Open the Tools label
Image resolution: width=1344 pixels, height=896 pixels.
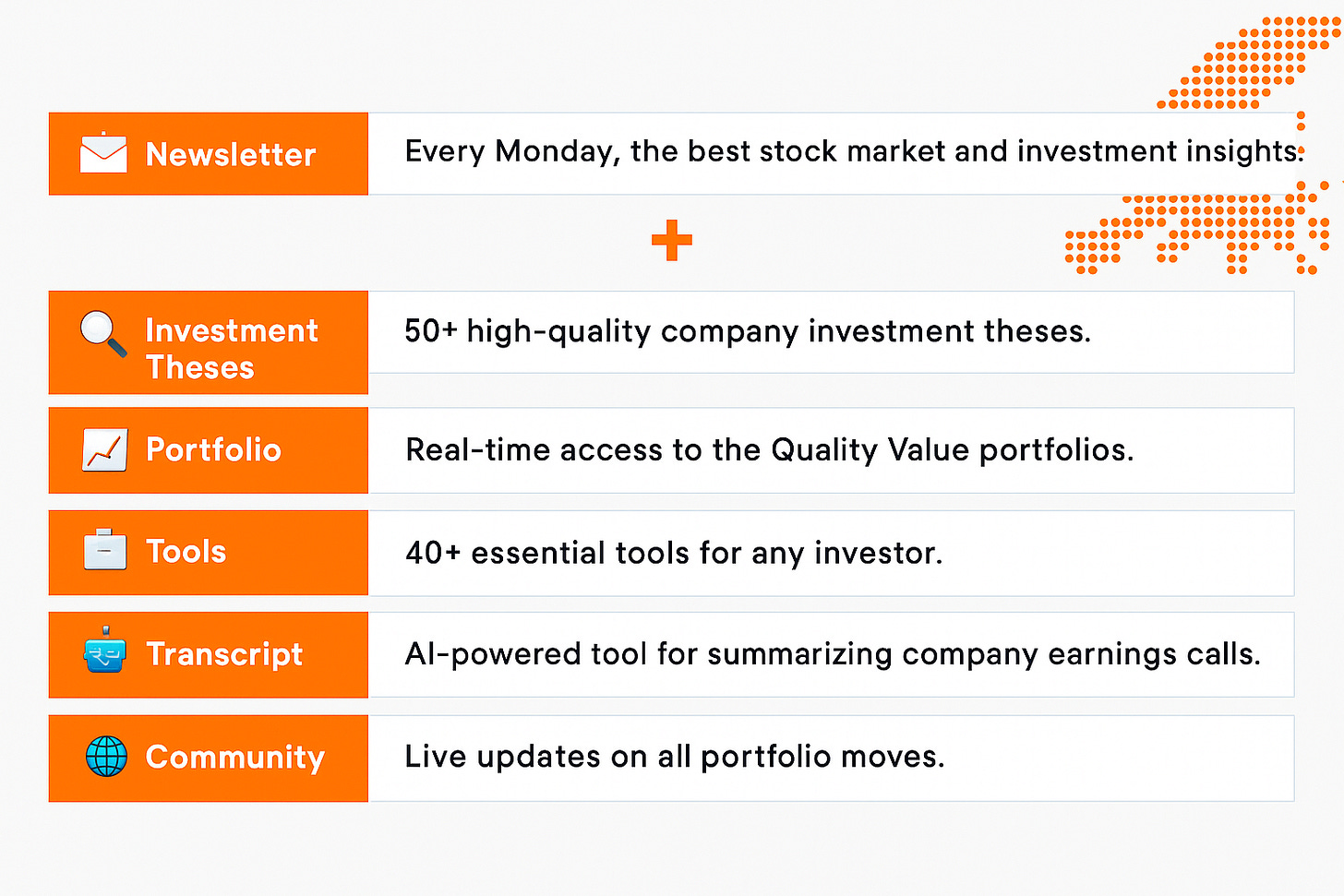(x=186, y=551)
